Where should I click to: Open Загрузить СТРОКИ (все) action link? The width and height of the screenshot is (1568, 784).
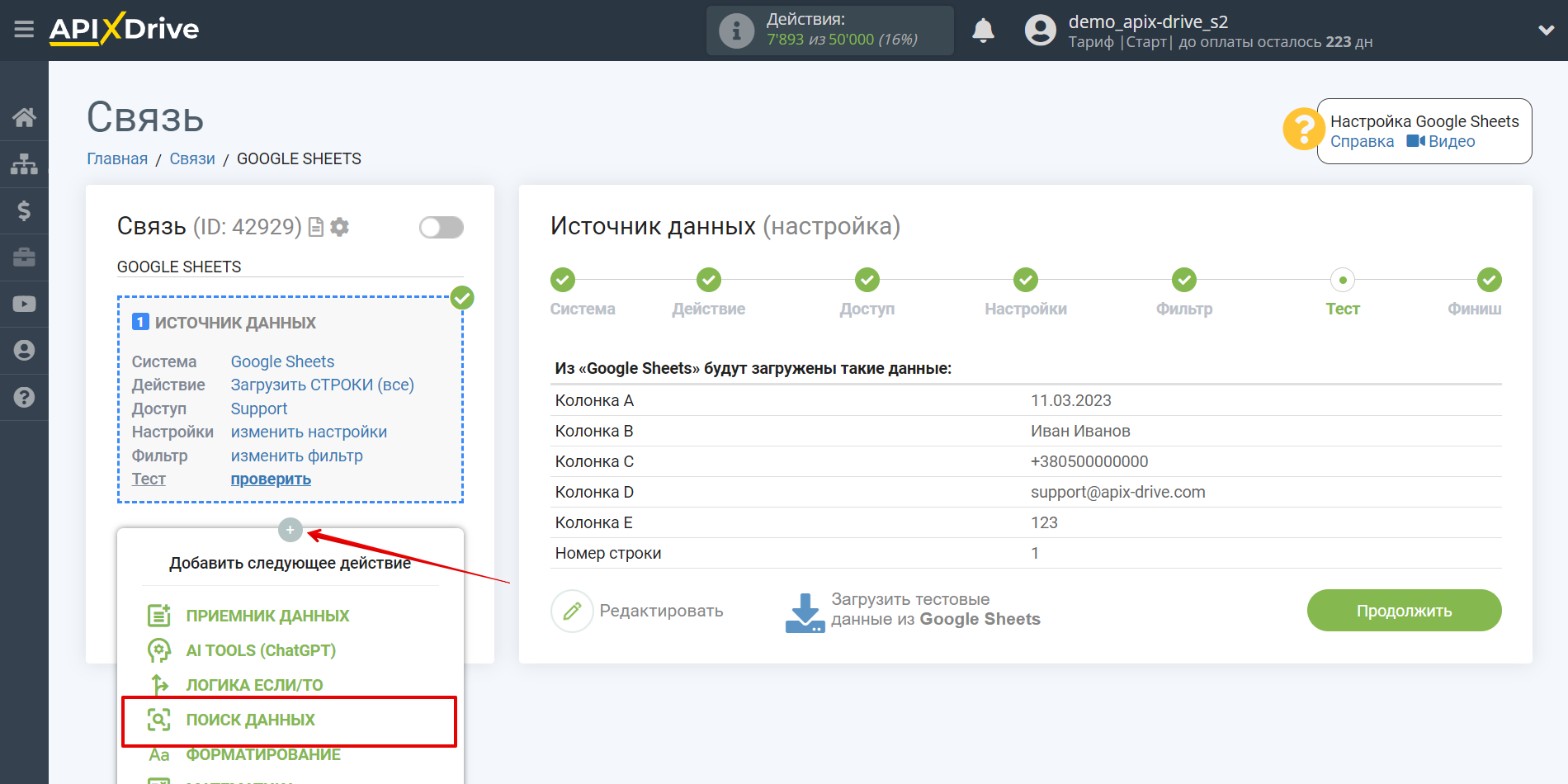click(x=322, y=385)
